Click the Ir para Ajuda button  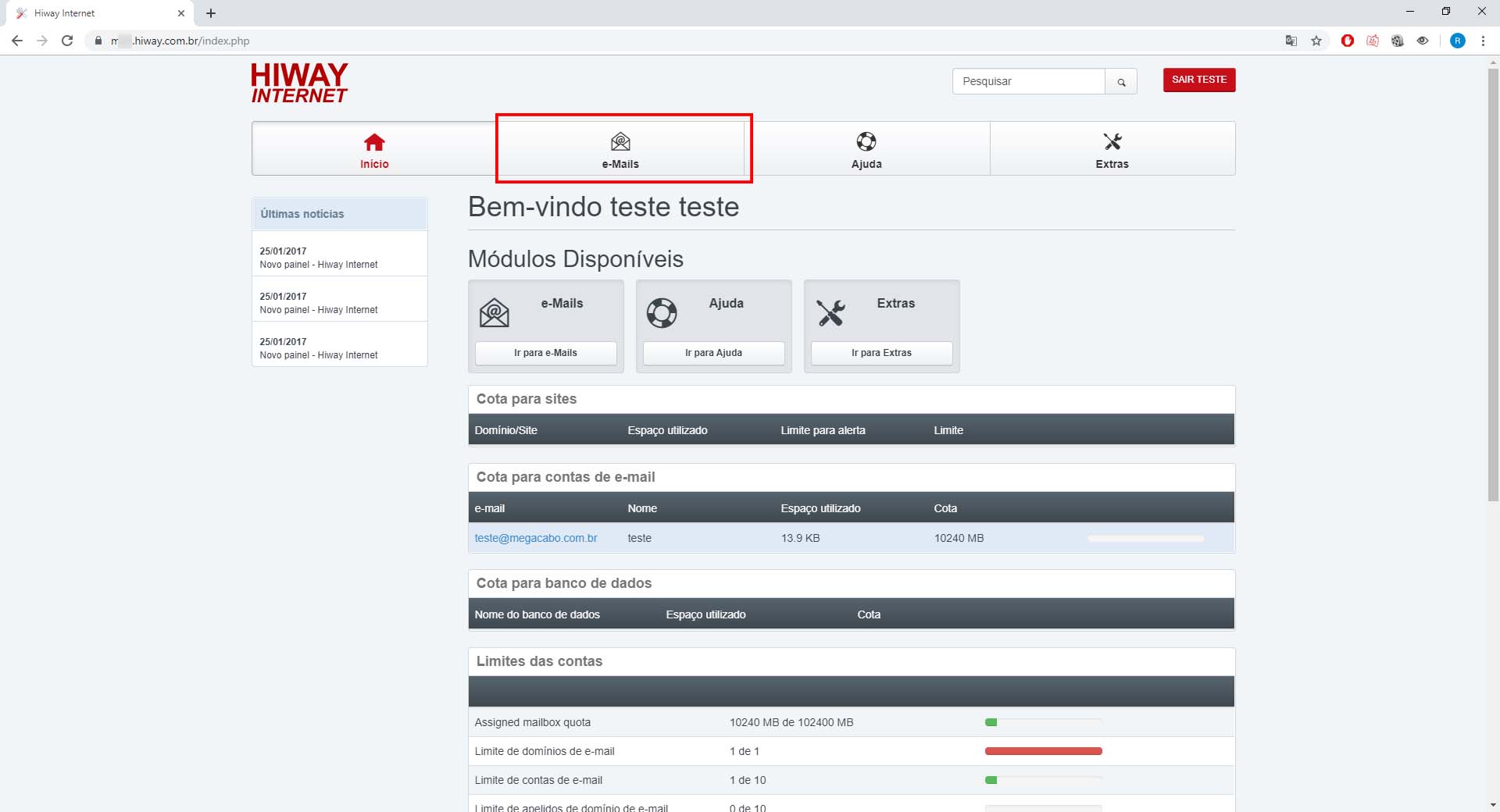714,353
